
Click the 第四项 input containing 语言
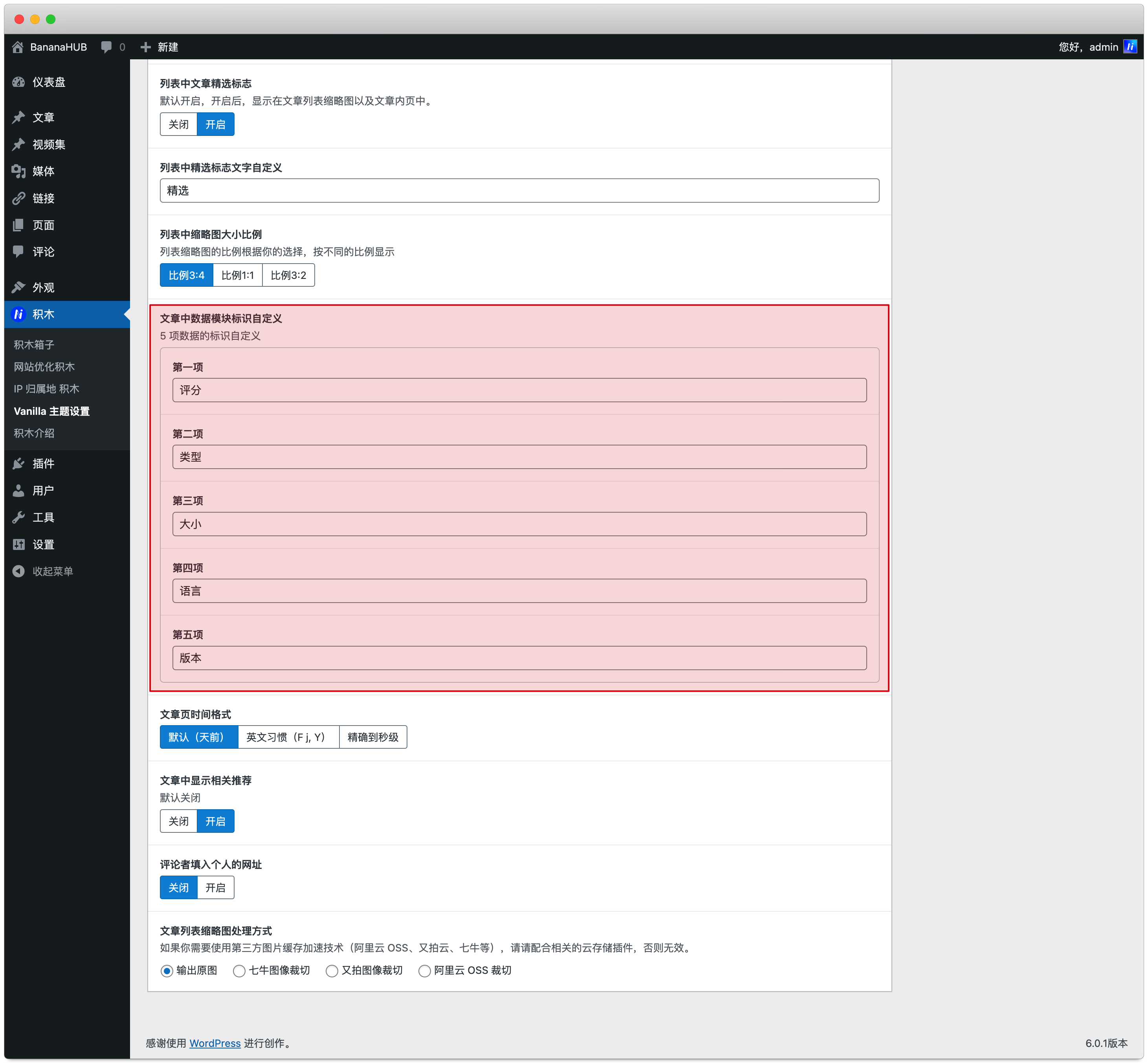coord(519,591)
